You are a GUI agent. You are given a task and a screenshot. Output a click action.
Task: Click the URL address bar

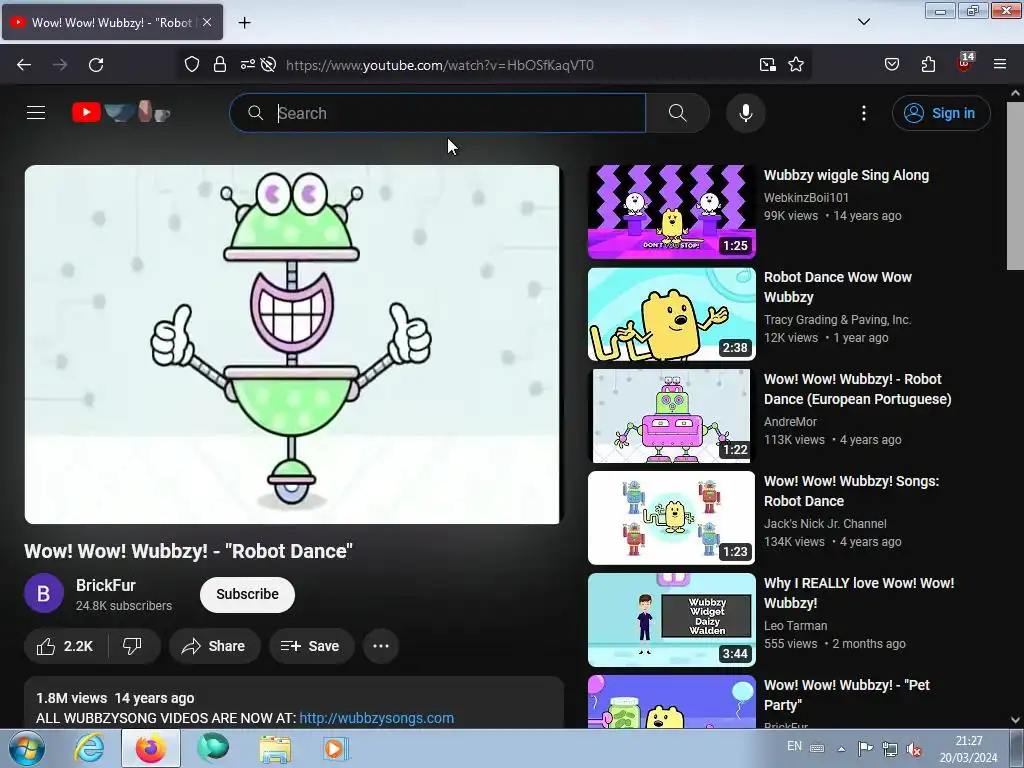[496, 65]
